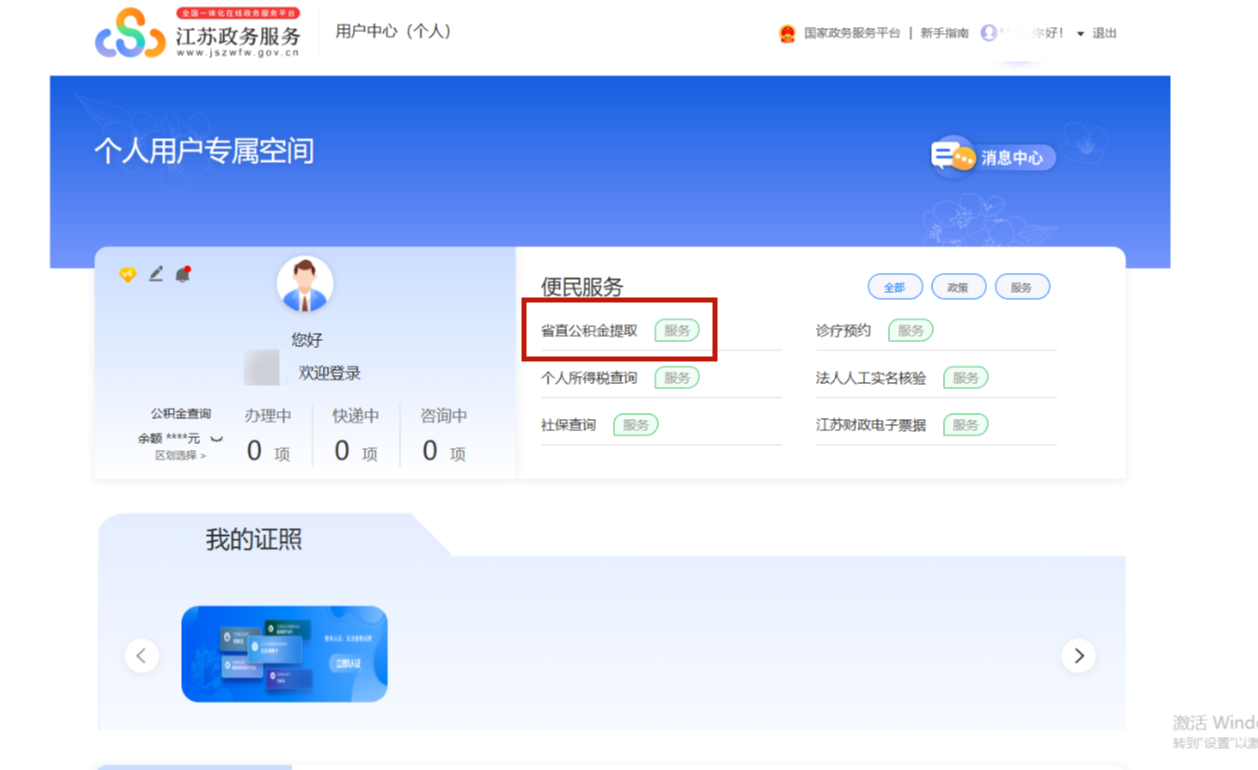The width and height of the screenshot is (1258, 770).
Task: Open the 区划选择 region selector
Action: tap(180, 456)
